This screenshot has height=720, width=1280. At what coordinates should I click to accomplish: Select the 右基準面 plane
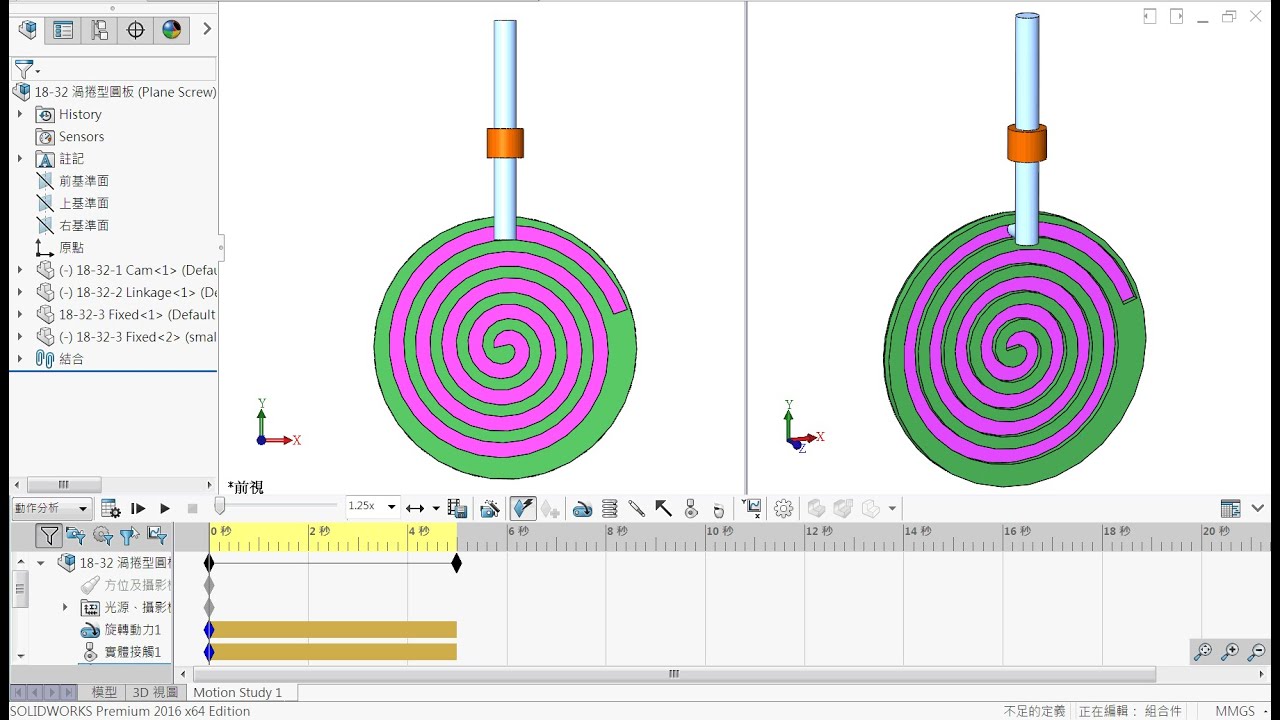[84, 225]
